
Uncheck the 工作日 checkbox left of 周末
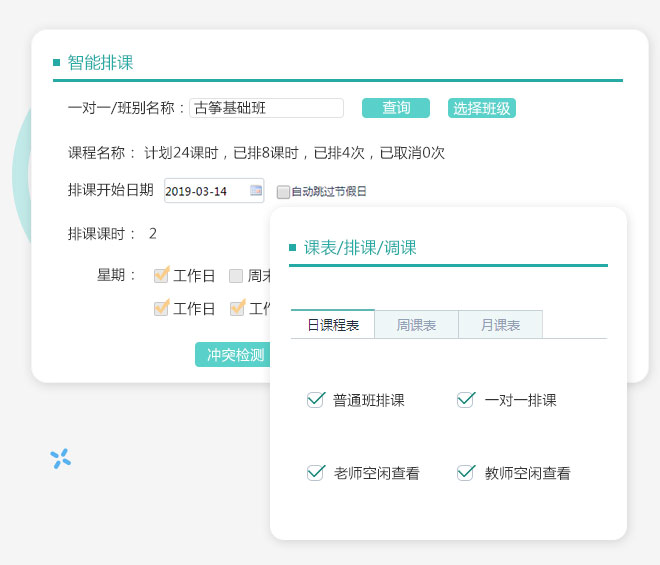[161, 275]
